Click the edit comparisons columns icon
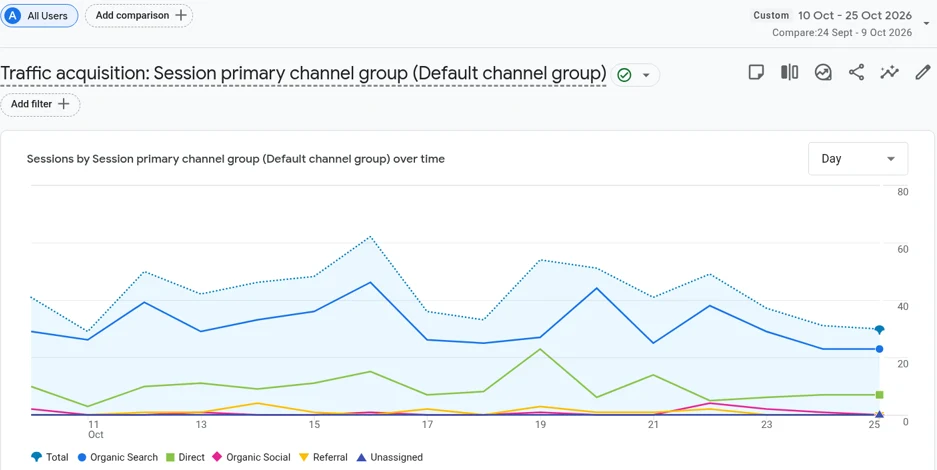937x470 pixels. click(789, 73)
